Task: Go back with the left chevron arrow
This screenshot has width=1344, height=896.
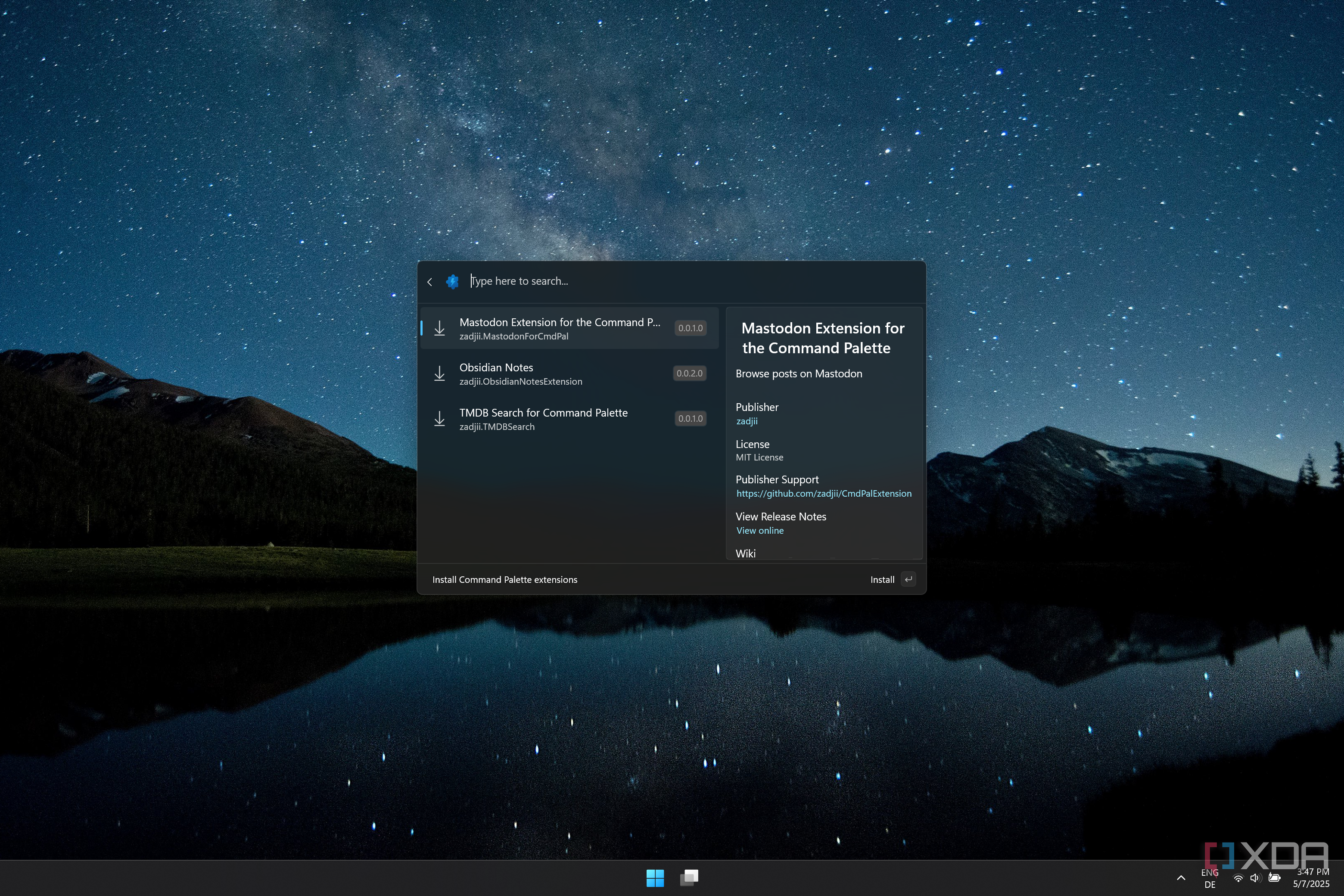Action: tap(430, 282)
